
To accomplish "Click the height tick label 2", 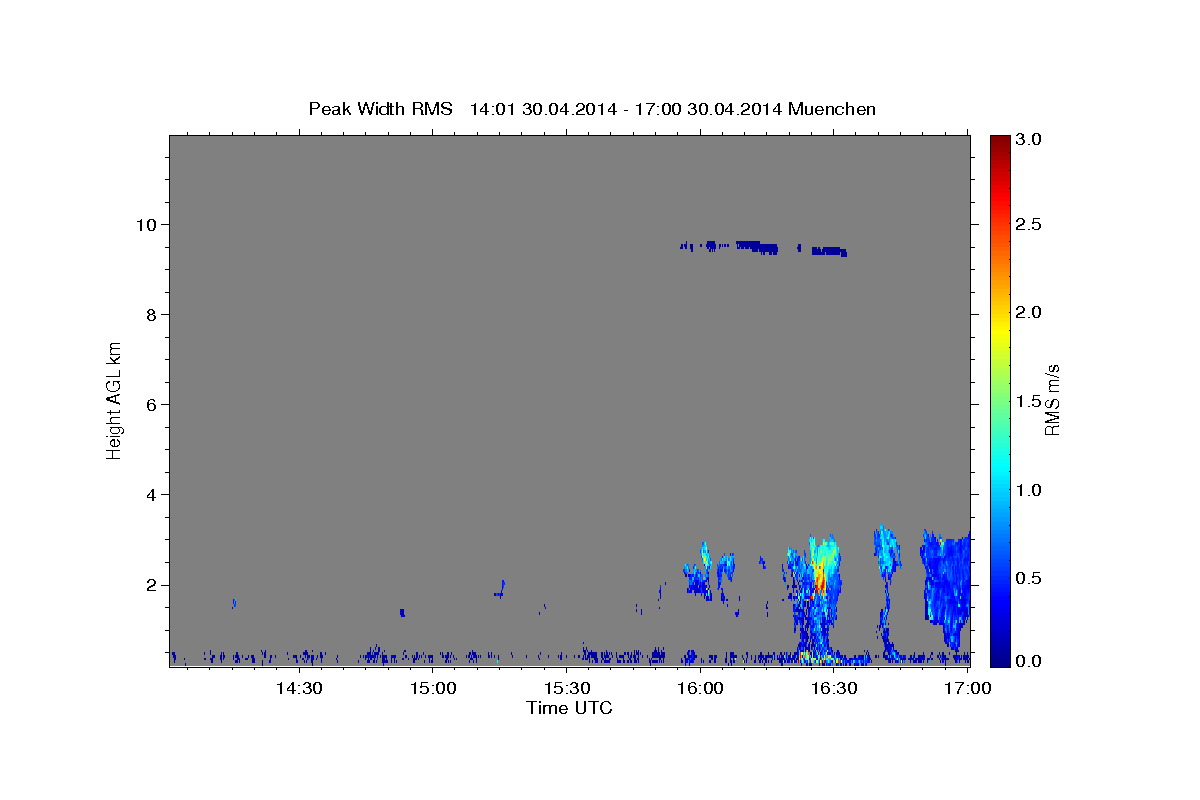I will (152, 585).
